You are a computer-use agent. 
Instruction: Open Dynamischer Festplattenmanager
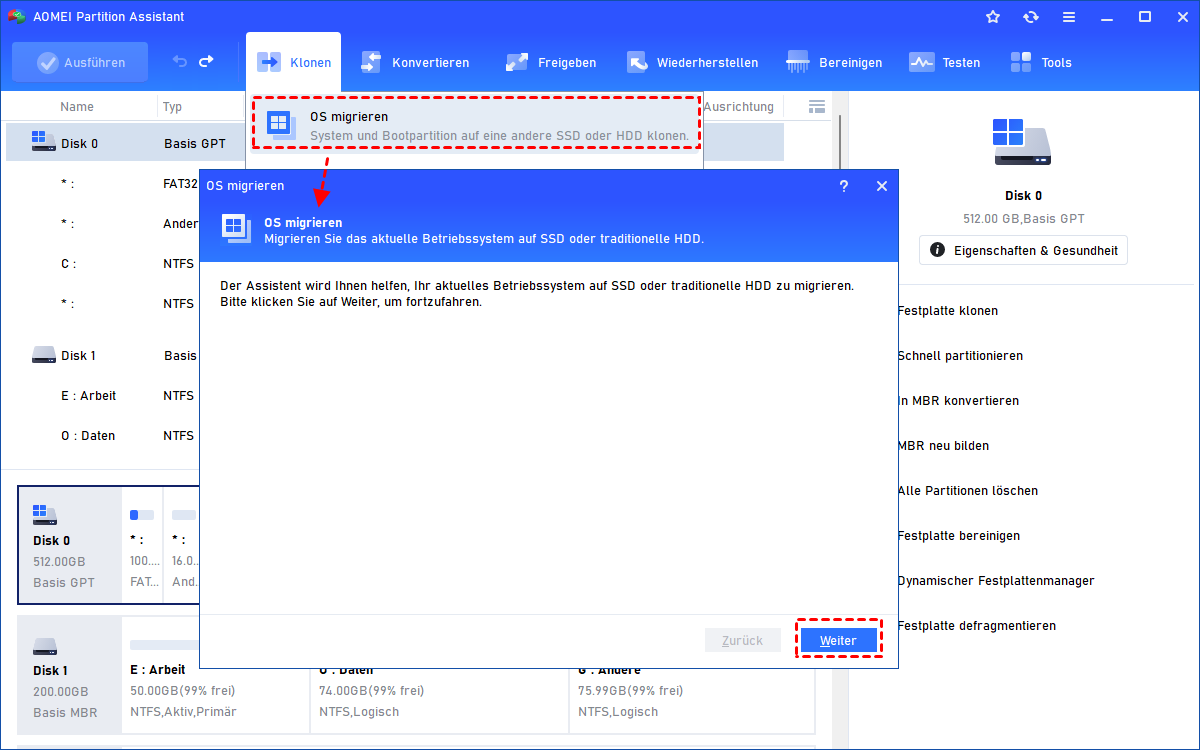996,581
